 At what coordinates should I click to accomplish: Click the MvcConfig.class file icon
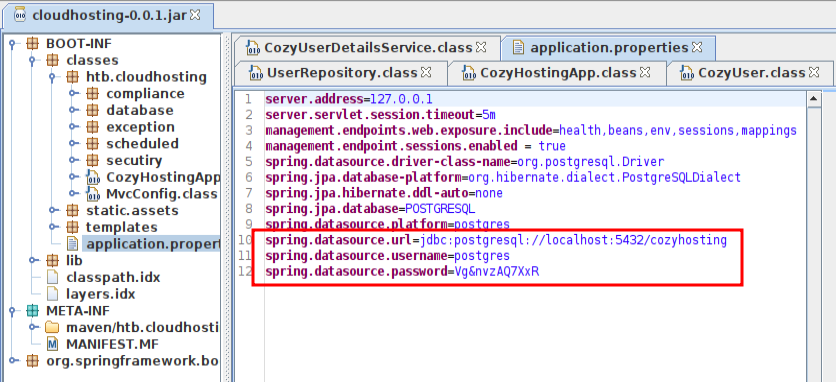[x=93, y=194]
